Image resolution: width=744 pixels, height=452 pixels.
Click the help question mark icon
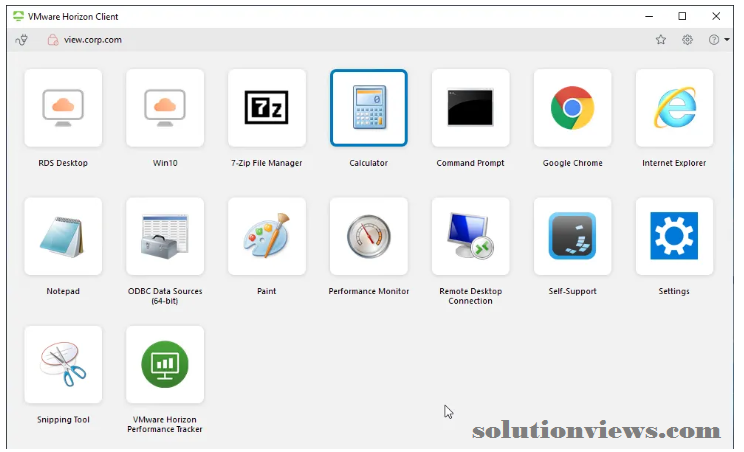714,40
